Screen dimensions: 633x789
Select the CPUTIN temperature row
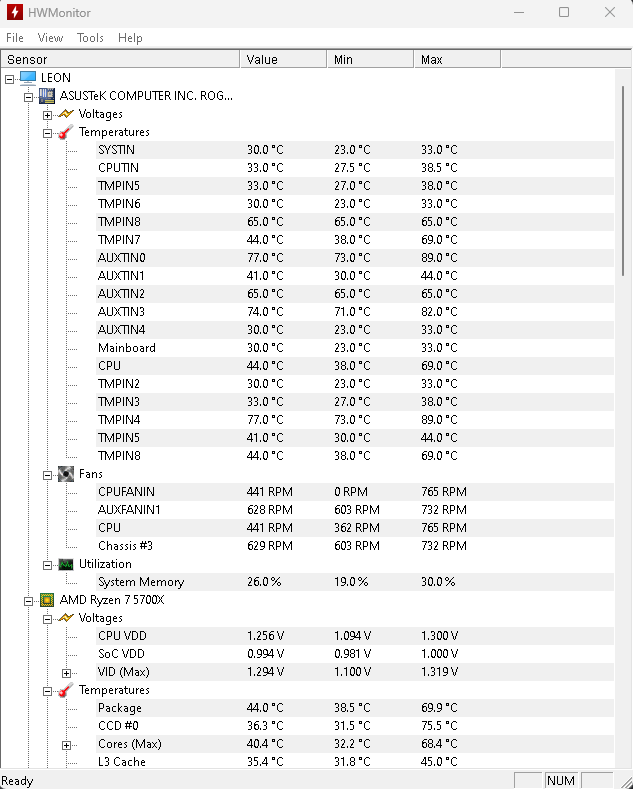point(355,168)
